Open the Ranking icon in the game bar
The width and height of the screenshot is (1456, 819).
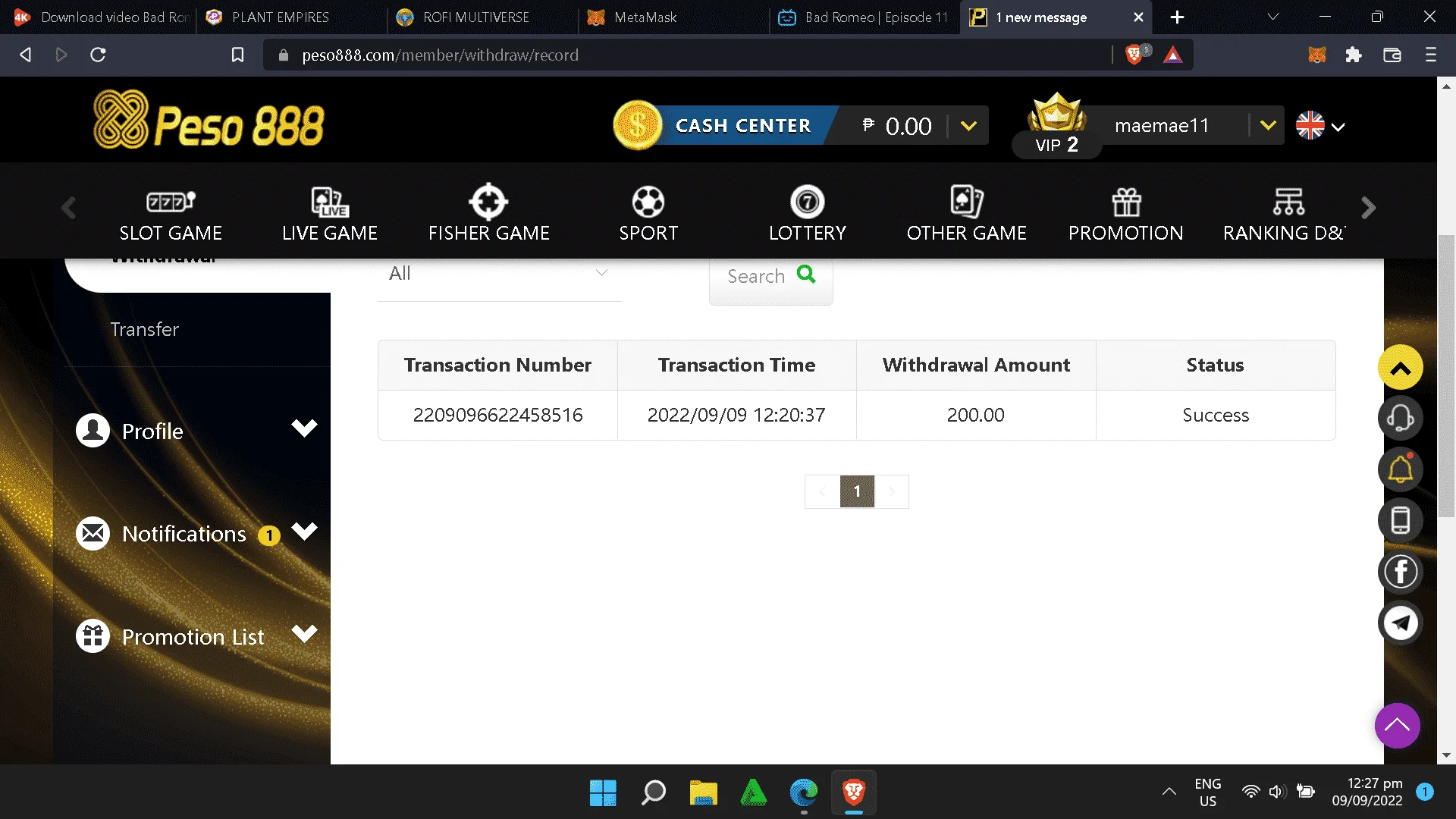(x=1288, y=202)
